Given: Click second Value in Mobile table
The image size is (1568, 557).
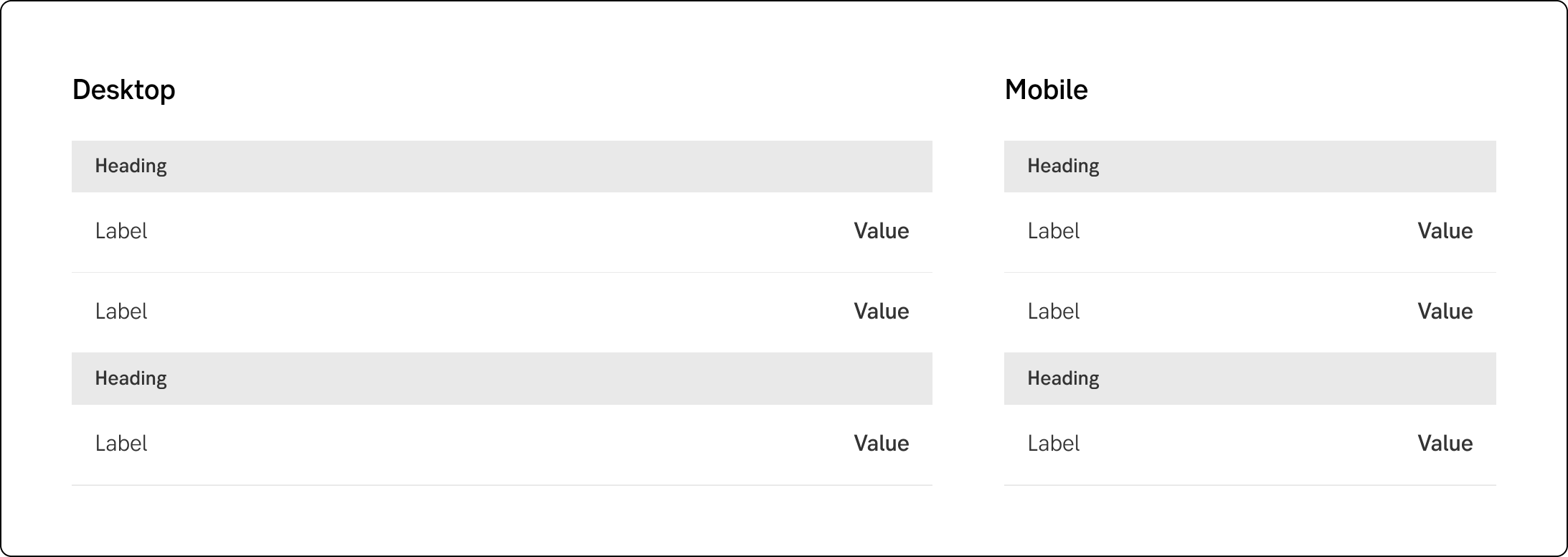Looking at the screenshot, I should tap(1445, 312).
